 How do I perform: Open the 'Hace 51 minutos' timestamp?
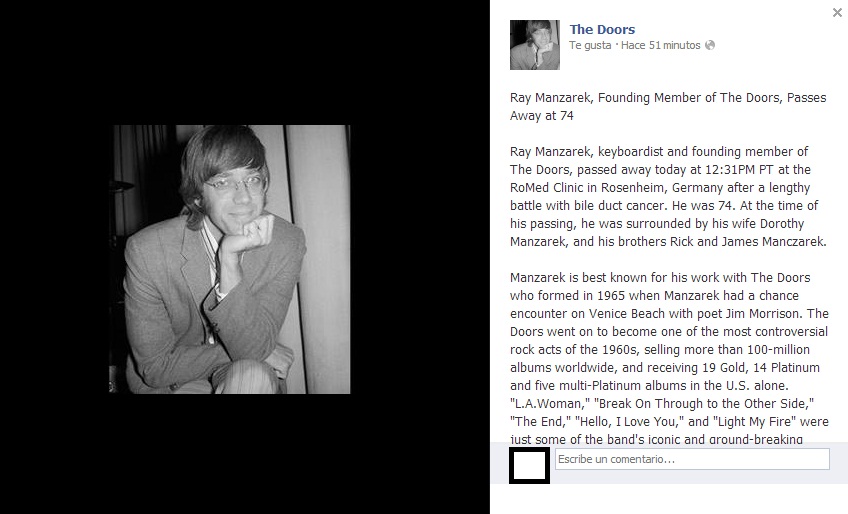click(x=660, y=45)
